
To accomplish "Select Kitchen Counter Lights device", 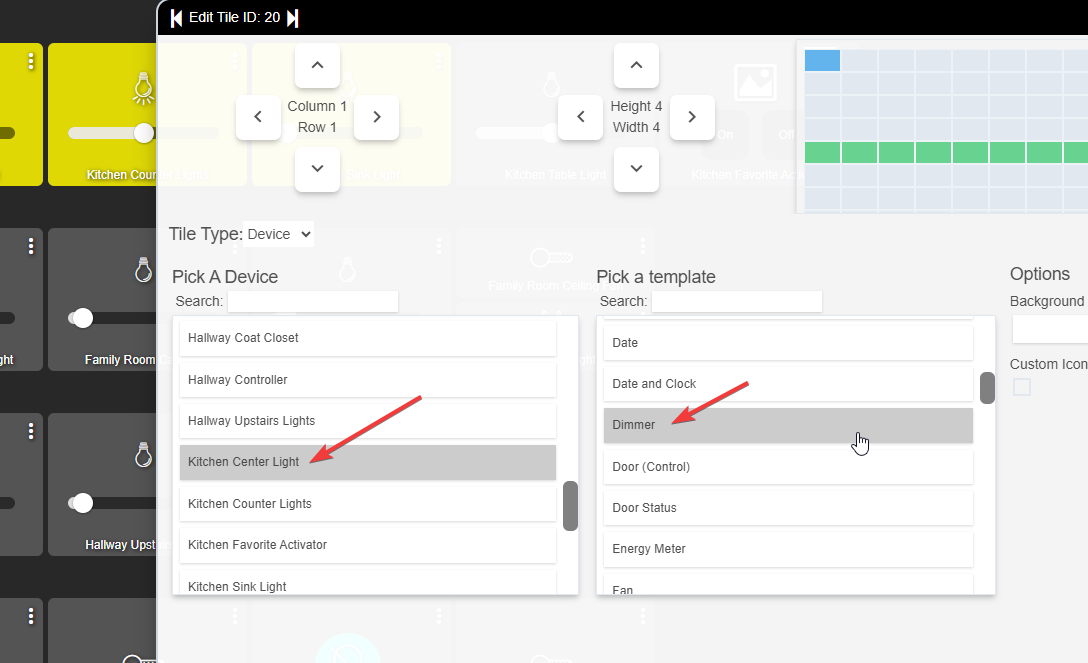I will point(368,504).
